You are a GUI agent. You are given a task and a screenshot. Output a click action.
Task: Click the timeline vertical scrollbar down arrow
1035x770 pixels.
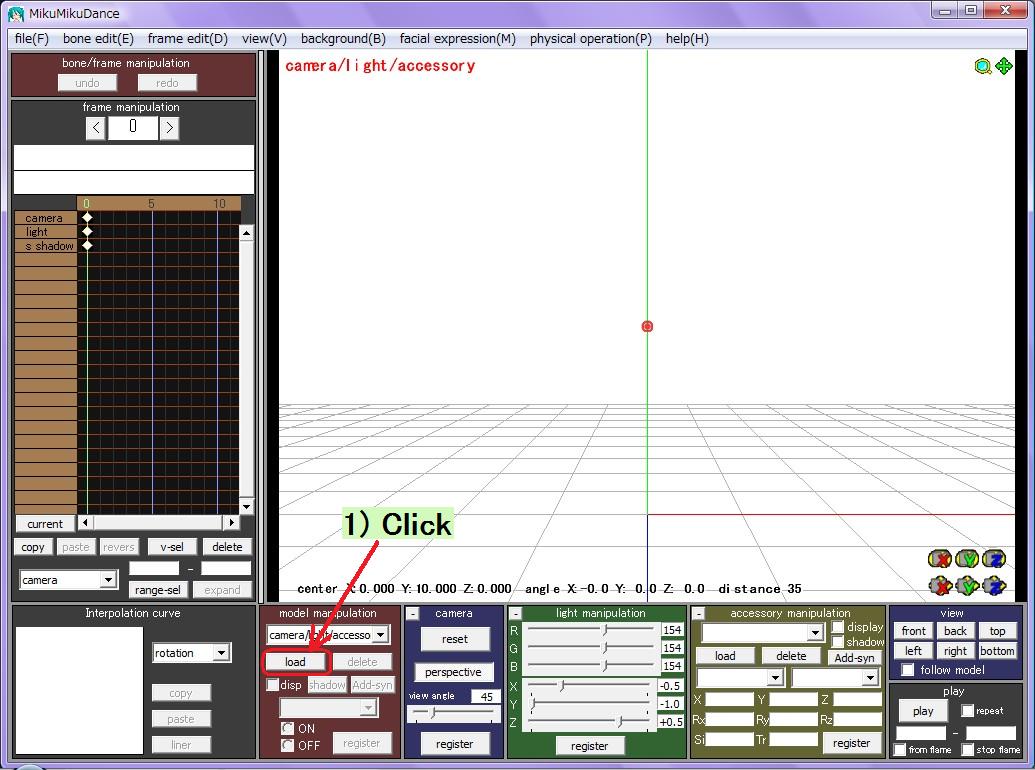(x=246, y=507)
